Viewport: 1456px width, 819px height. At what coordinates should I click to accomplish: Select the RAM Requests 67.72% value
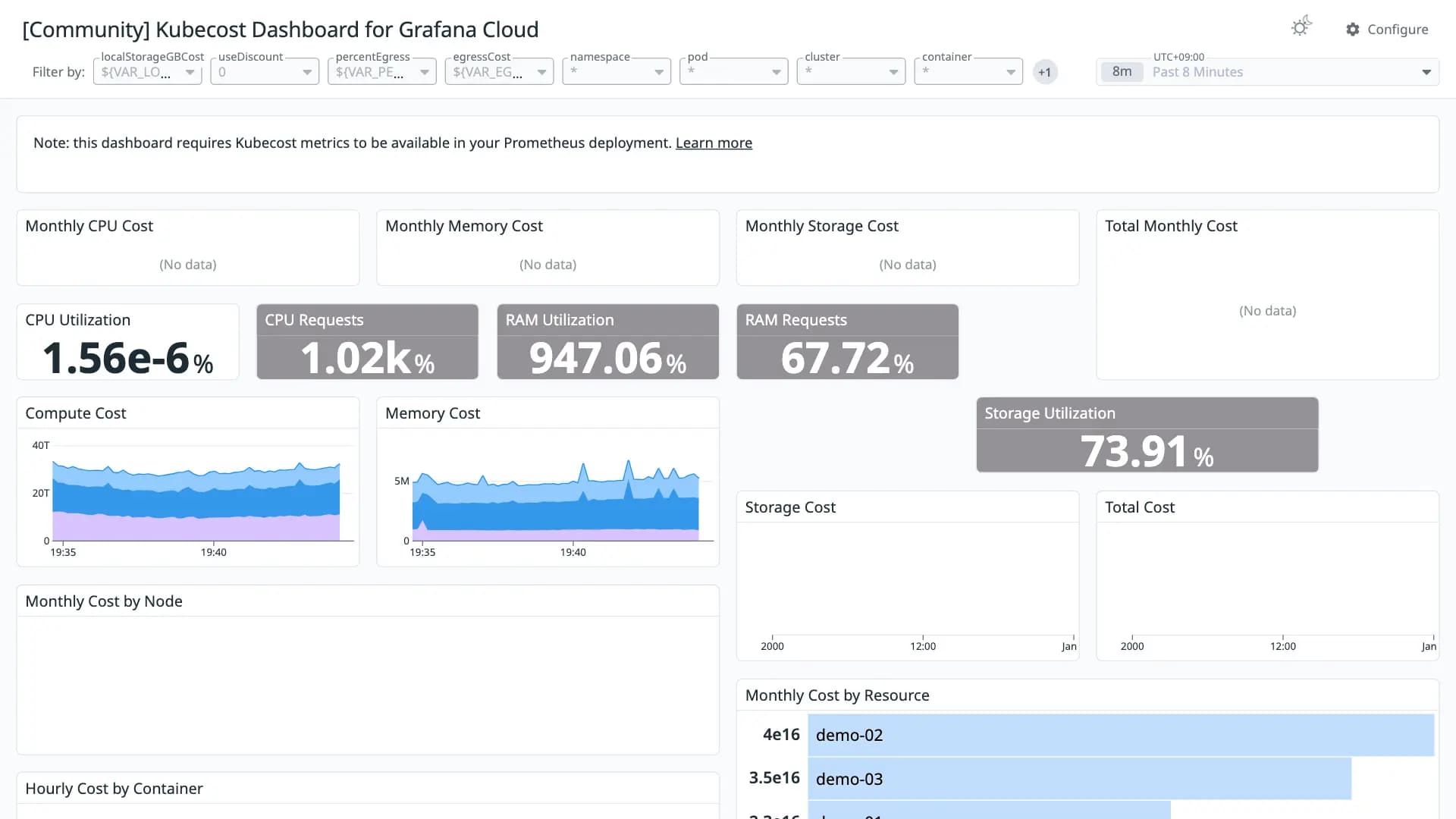coord(847,358)
